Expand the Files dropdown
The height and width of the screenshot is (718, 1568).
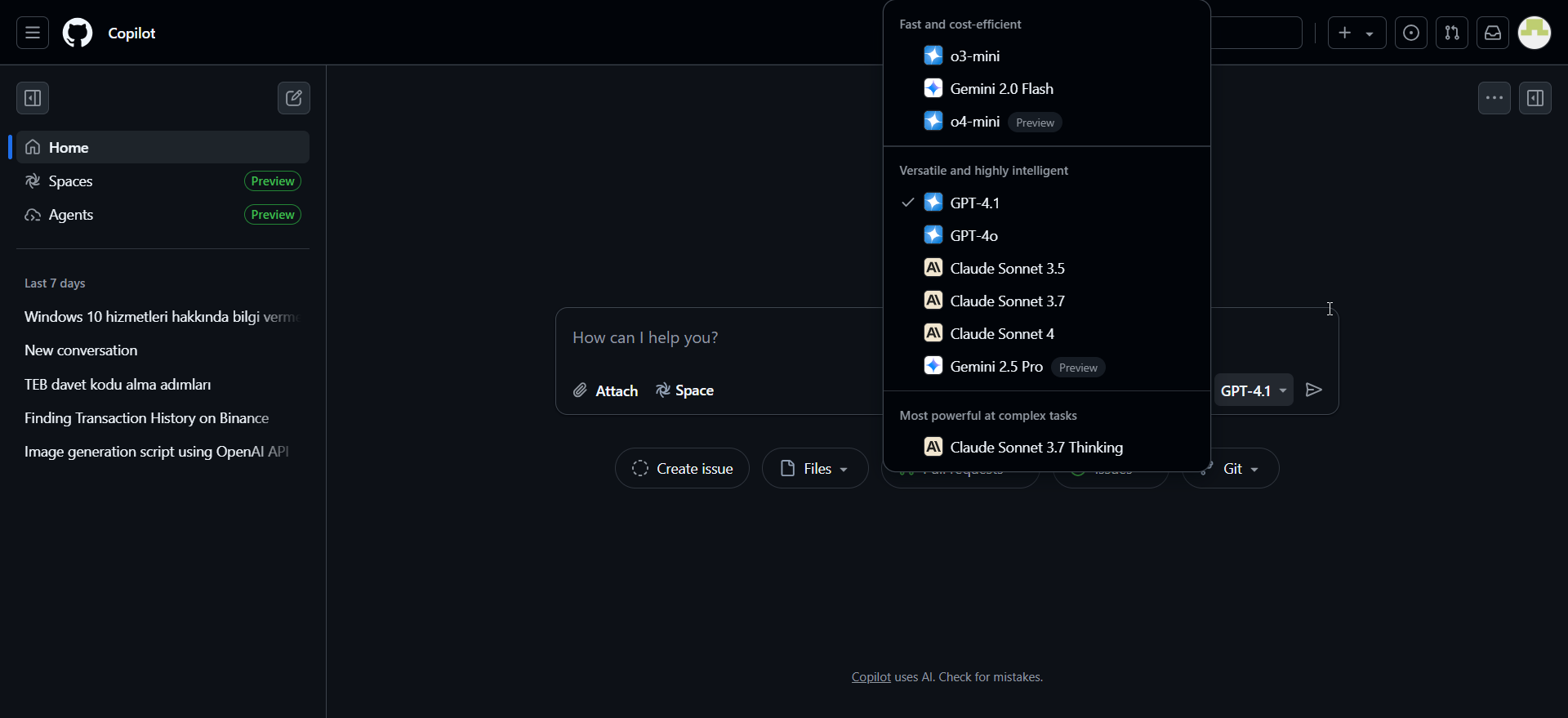tap(815, 468)
